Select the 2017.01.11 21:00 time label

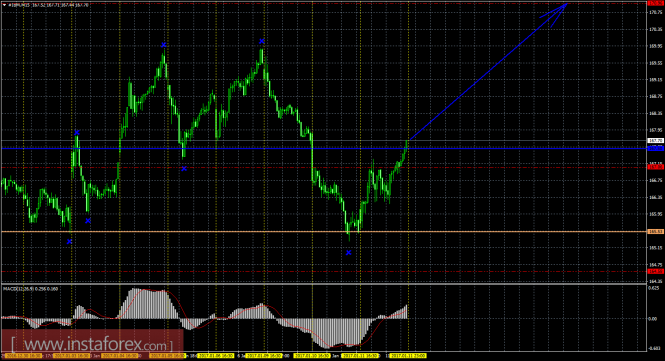tap(408, 355)
